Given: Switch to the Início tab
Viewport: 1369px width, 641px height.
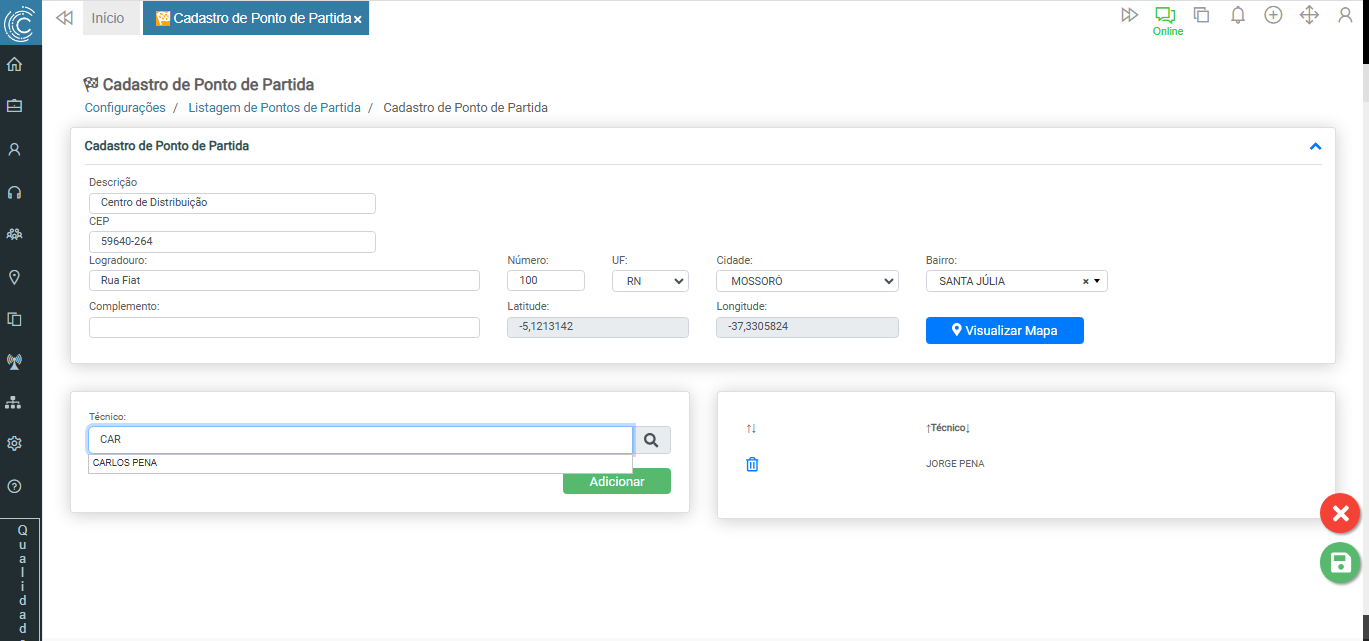Looking at the screenshot, I should (108, 18).
